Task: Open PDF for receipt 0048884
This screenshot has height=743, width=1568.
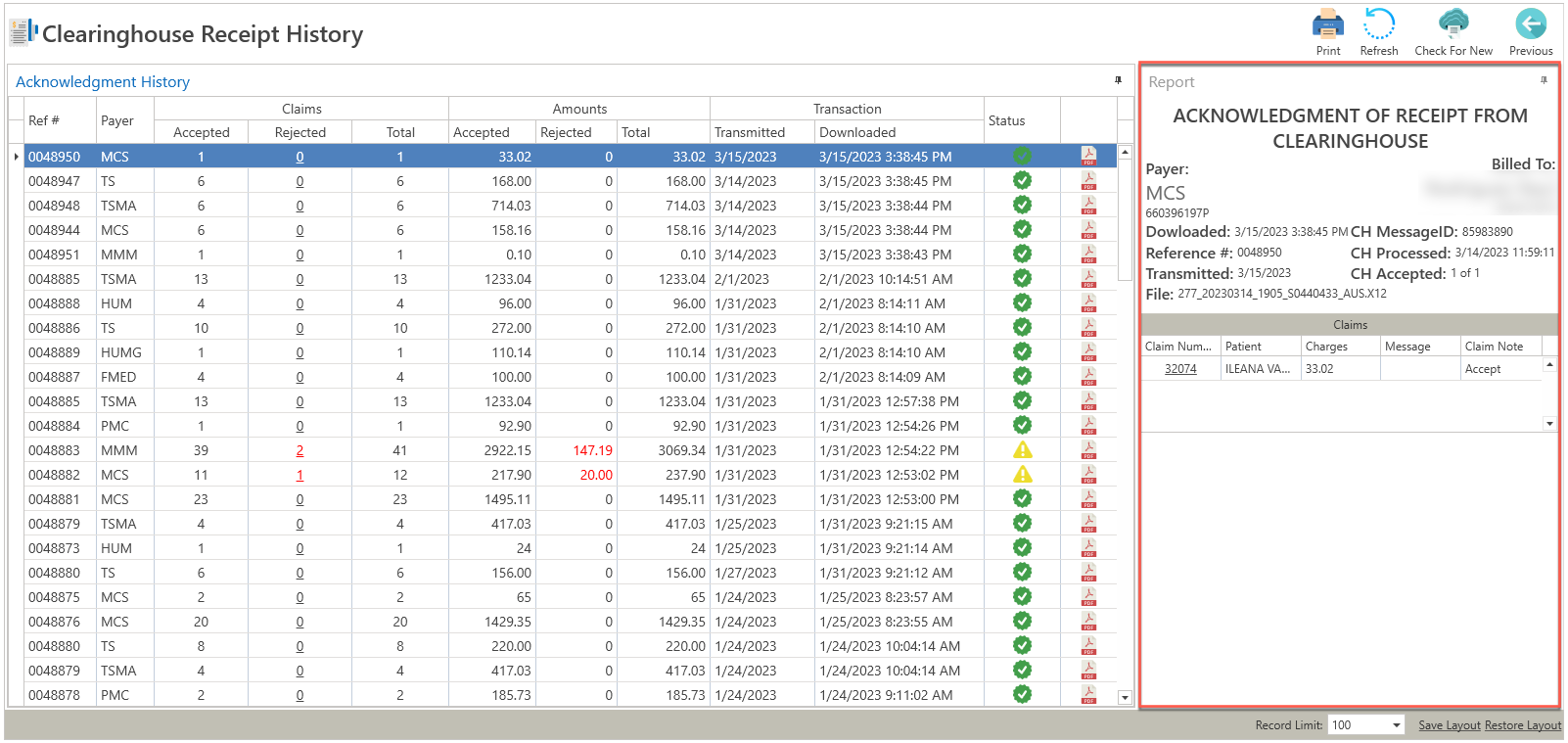Action: [1088, 425]
